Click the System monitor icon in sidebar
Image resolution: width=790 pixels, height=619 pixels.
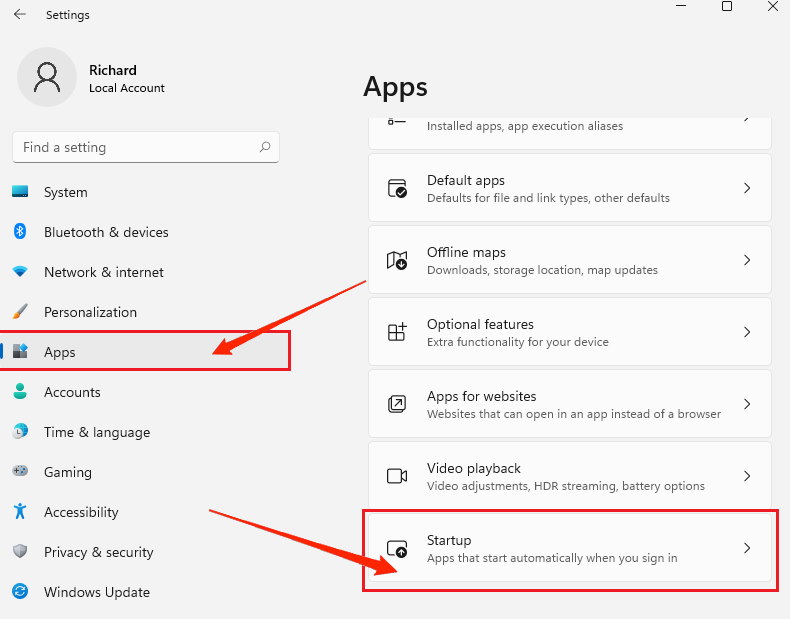tap(20, 192)
